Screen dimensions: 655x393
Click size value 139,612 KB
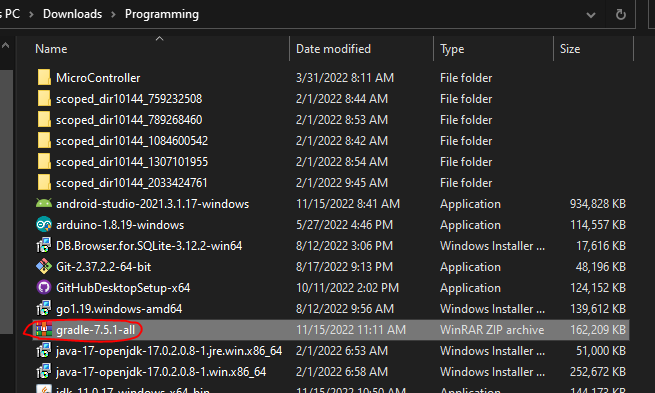click(x=598, y=309)
